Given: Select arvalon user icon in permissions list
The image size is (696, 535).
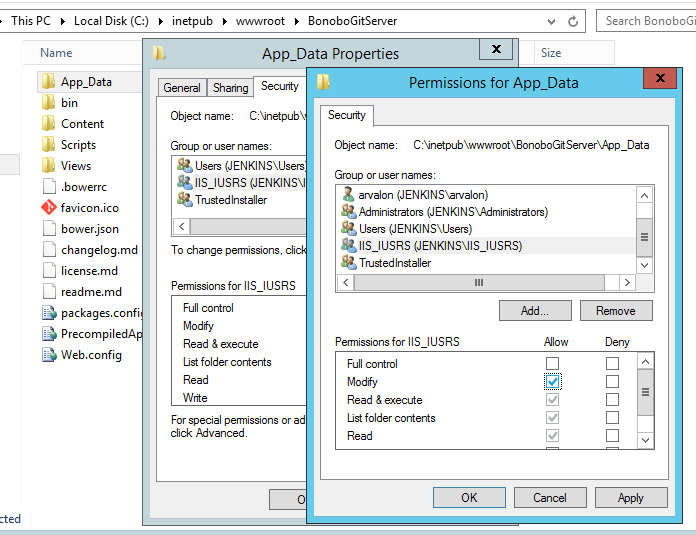Looking at the screenshot, I should (349, 194).
